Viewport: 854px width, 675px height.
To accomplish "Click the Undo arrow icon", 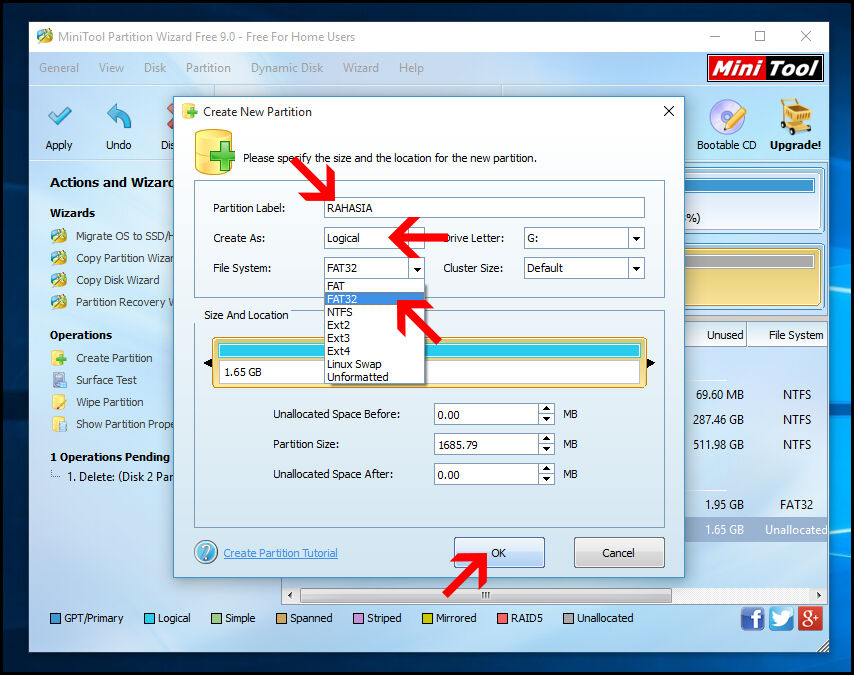I will pos(119,116).
